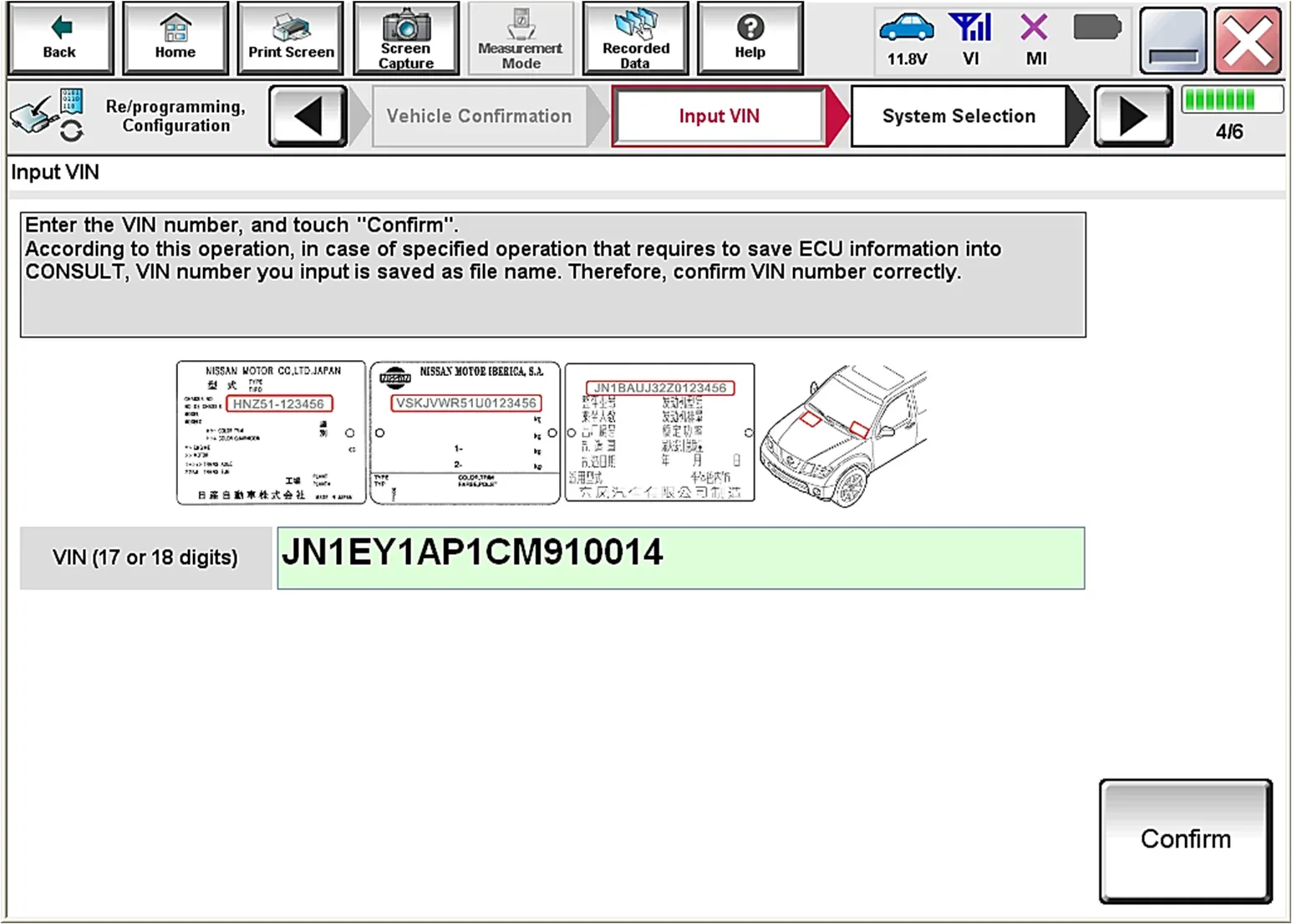Close the application with red X

1248,40
